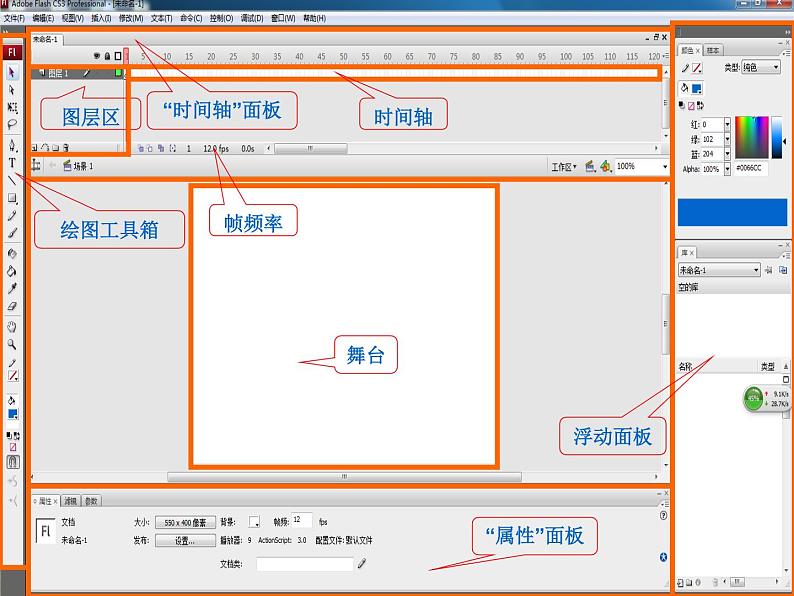This screenshot has width=794, height=596.
Task: Click edit scene icon
Action: point(590,166)
